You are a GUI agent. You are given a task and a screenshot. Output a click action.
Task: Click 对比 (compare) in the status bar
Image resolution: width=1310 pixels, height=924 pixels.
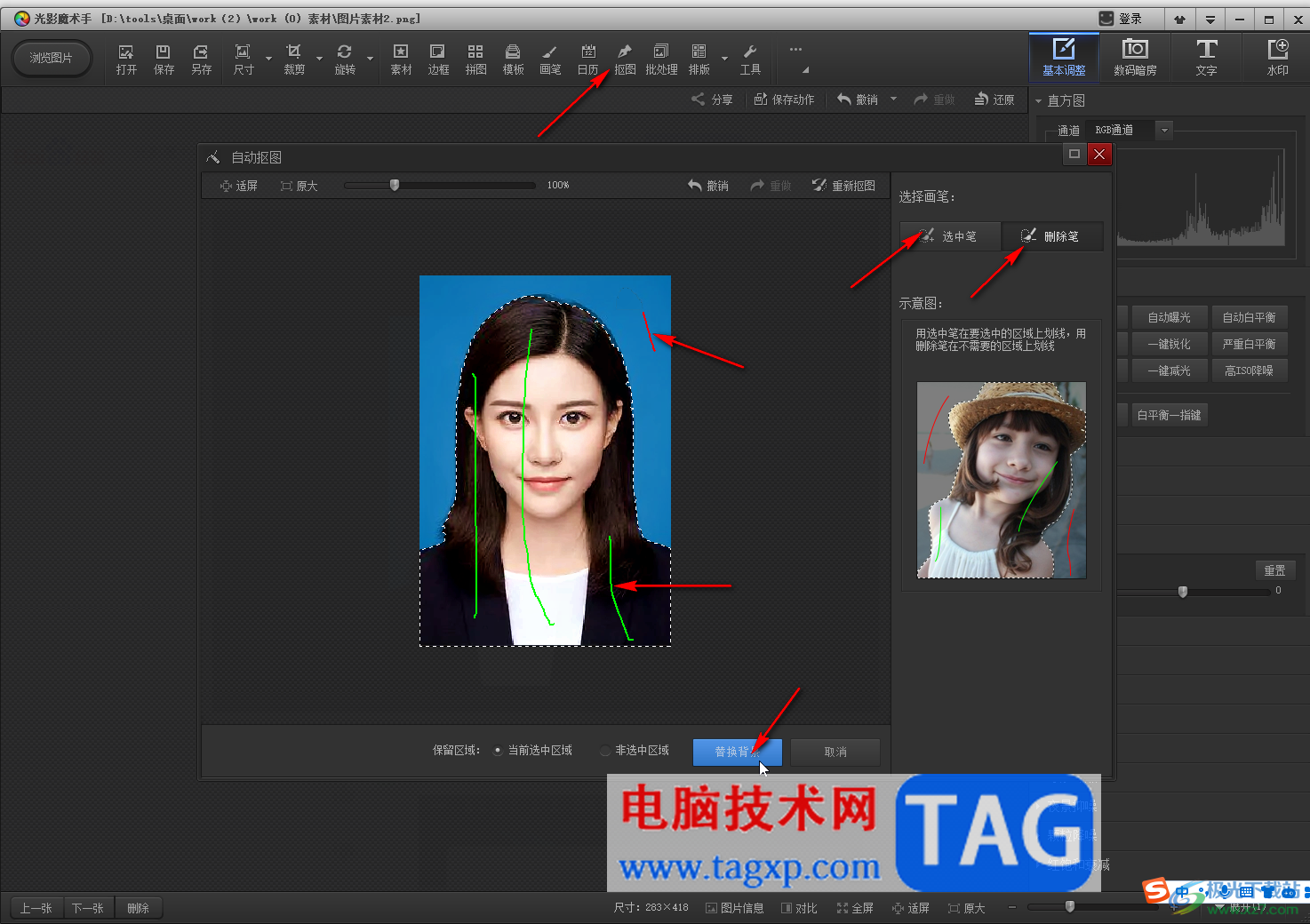pyautogui.click(x=799, y=908)
